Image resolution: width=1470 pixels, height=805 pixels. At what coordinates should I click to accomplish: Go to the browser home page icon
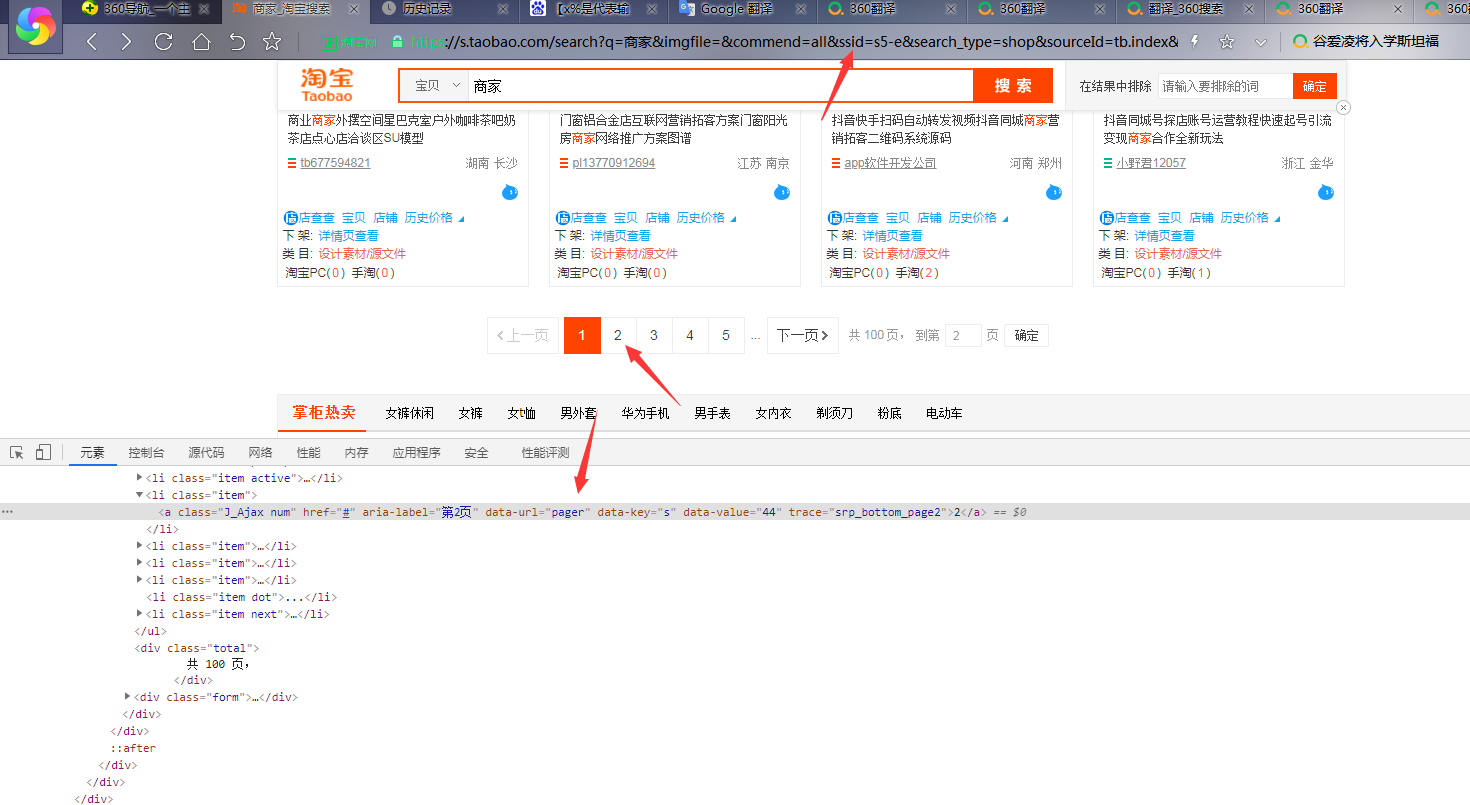click(x=201, y=42)
